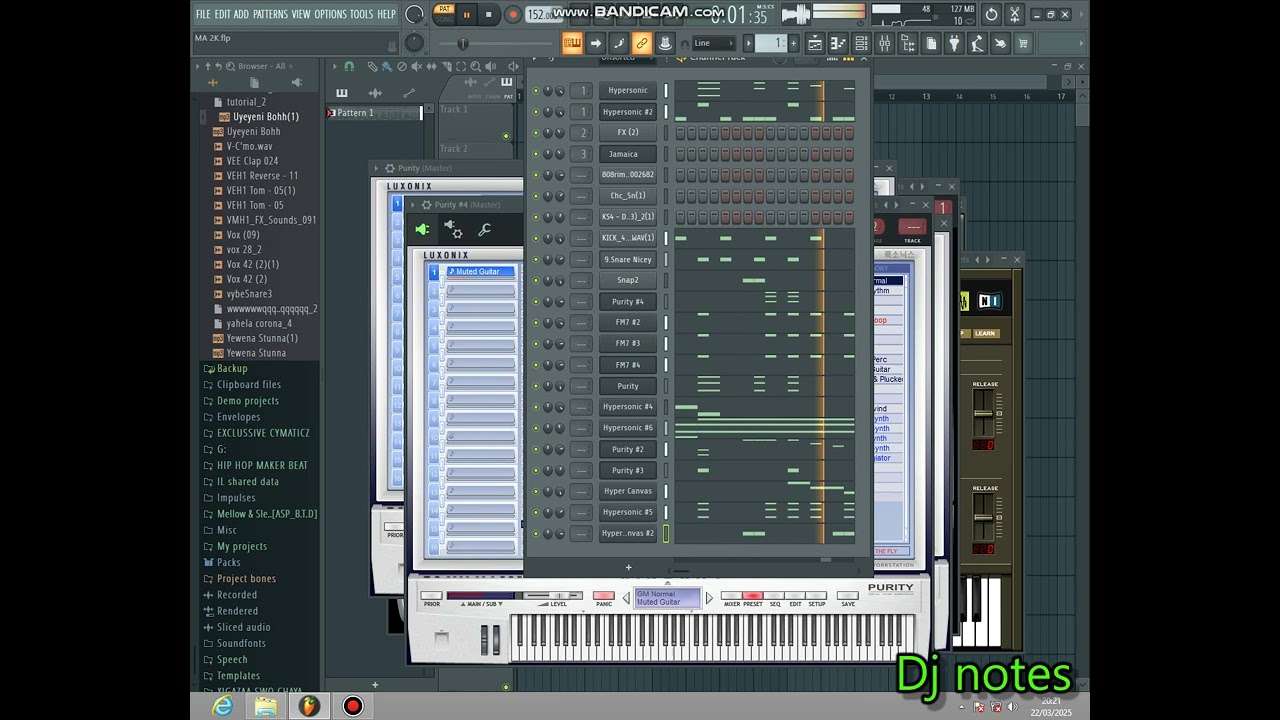Viewport: 1280px width, 720px height.
Task: Toggle the 9.Snare Nicey channel mute LED
Action: click(x=535, y=260)
